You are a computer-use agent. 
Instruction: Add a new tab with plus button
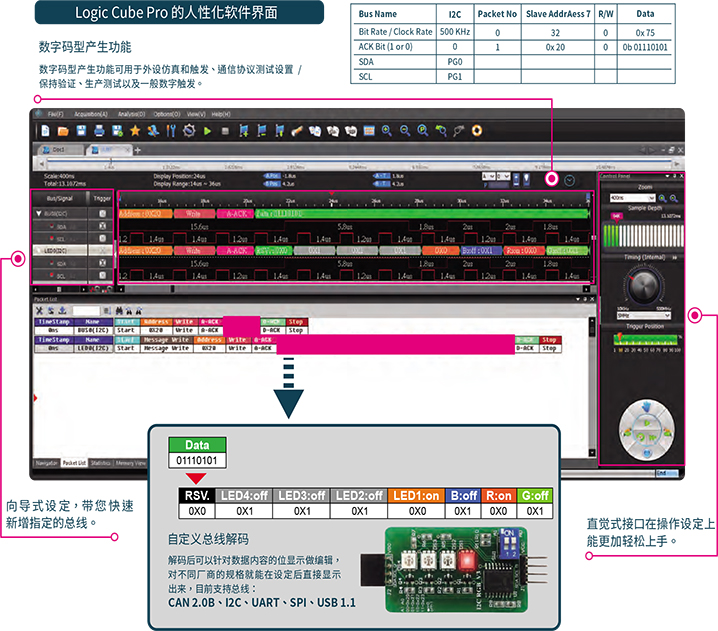[x=138, y=150]
